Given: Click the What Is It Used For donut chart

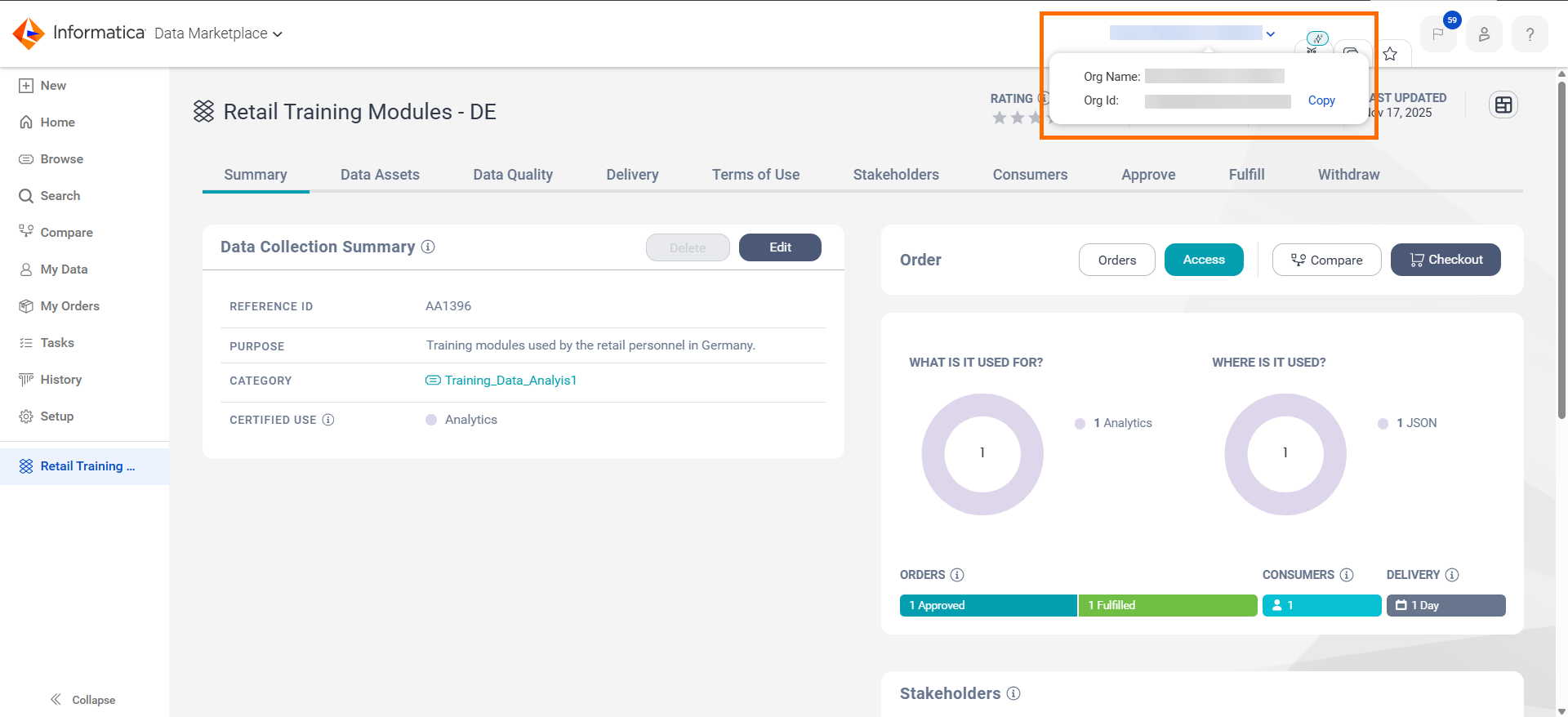Looking at the screenshot, I should (x=982, y=454).
